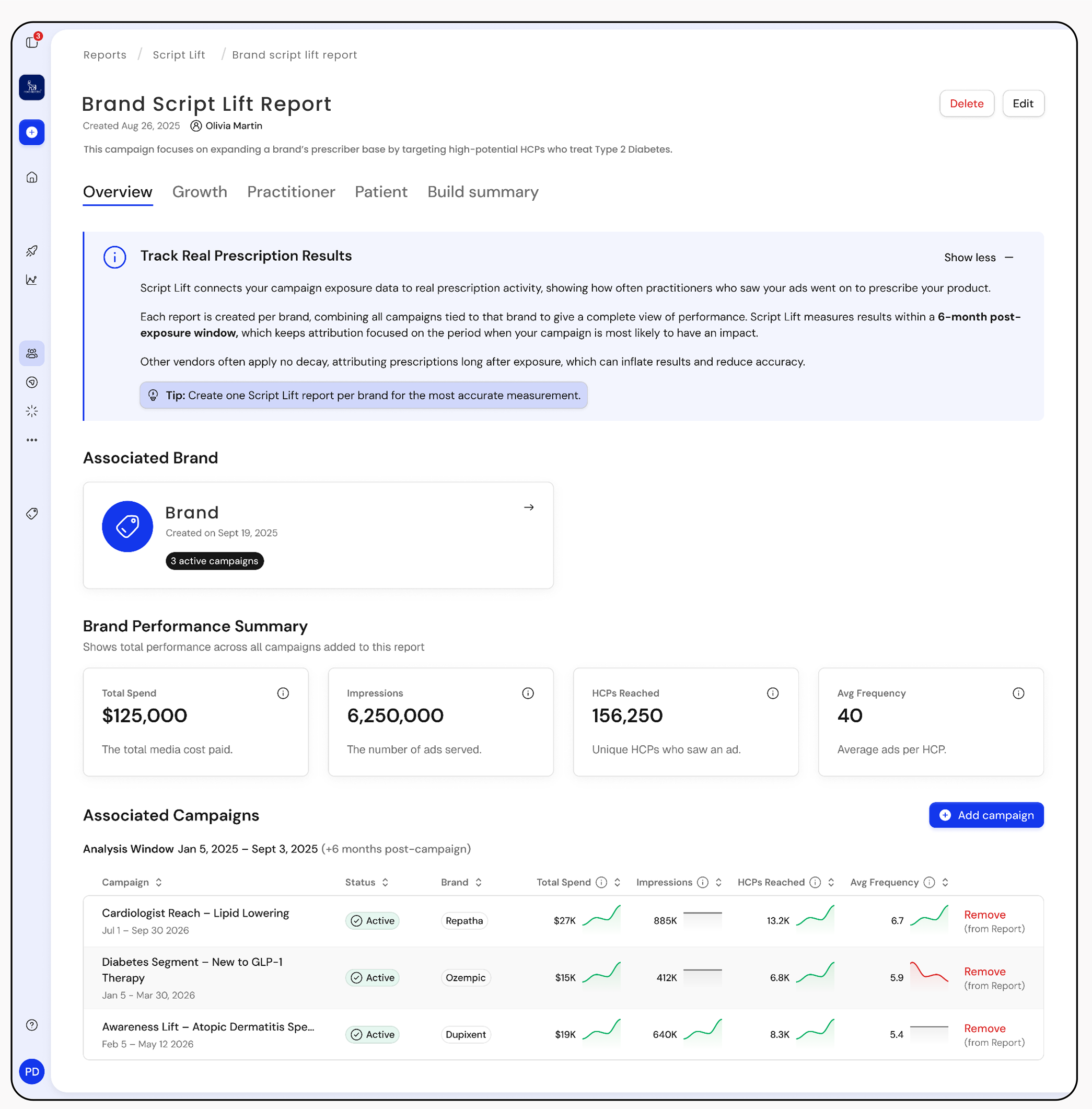Remove the Cardiologist Reach campaign from report
1092x1109 pixels.
[984, 915]
